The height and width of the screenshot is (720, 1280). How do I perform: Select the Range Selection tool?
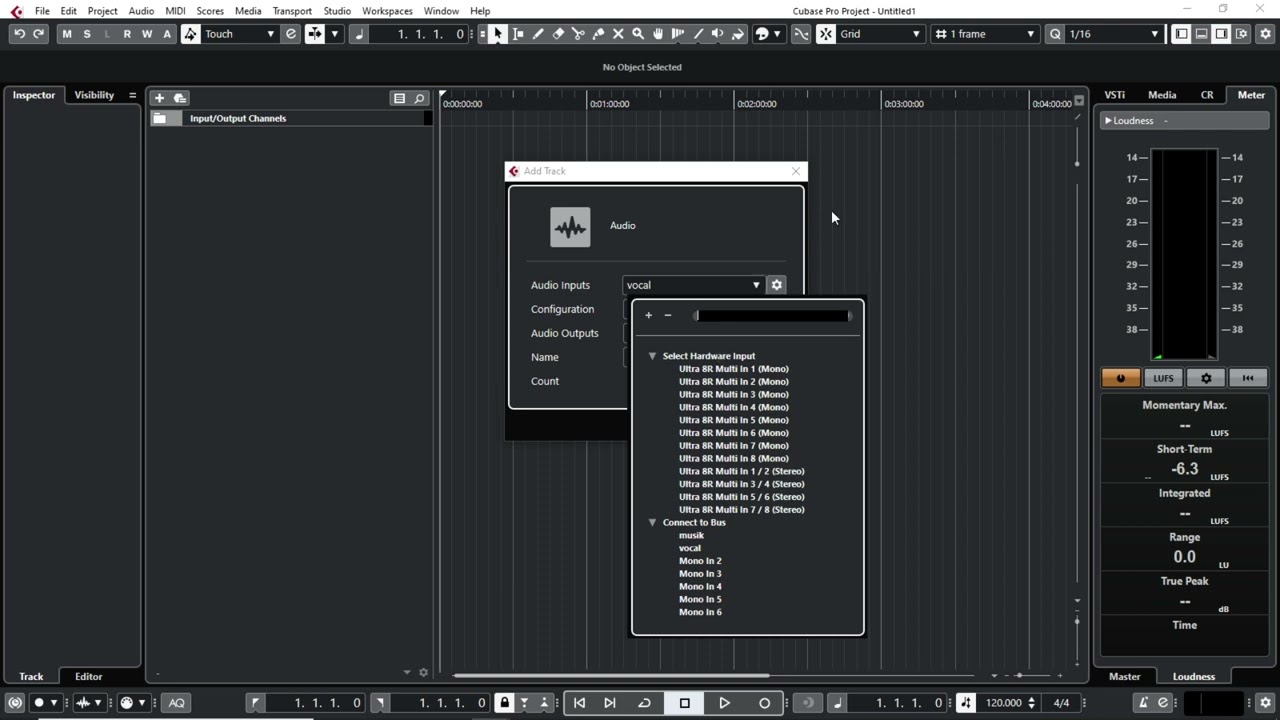pyautogui.click(x=518, y=34)
